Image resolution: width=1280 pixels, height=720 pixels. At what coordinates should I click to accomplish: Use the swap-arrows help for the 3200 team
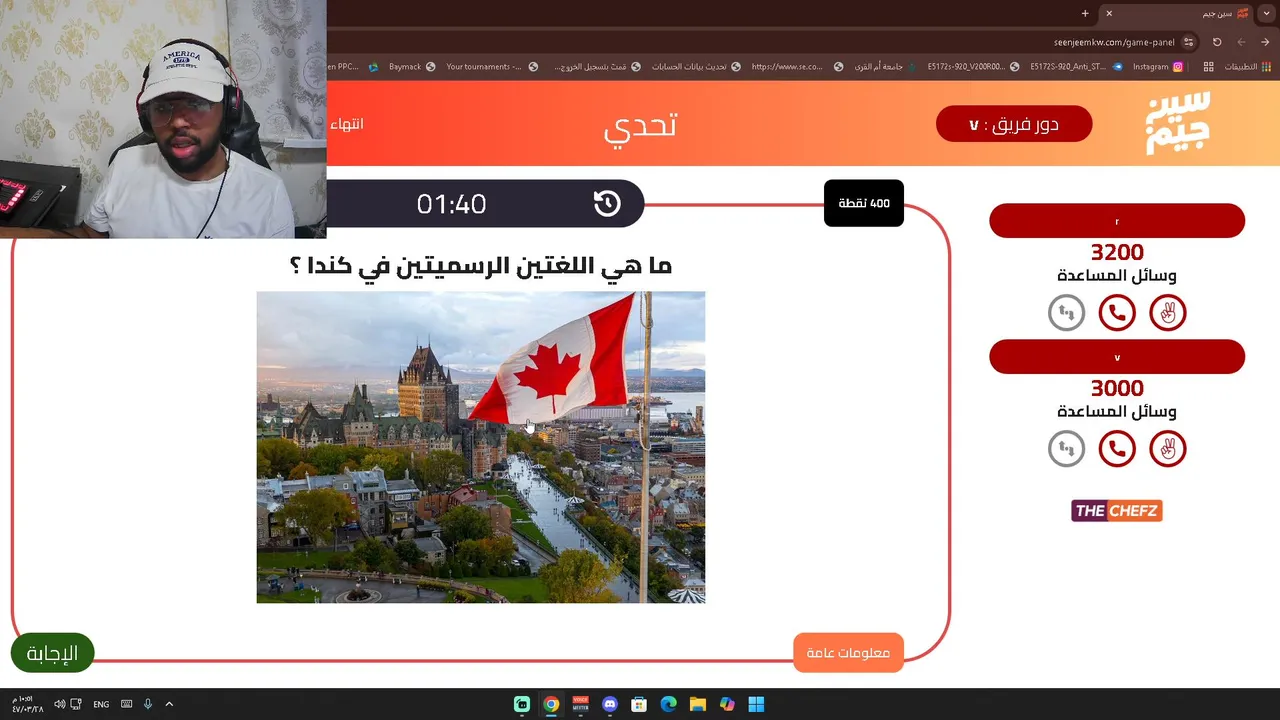1066,313
